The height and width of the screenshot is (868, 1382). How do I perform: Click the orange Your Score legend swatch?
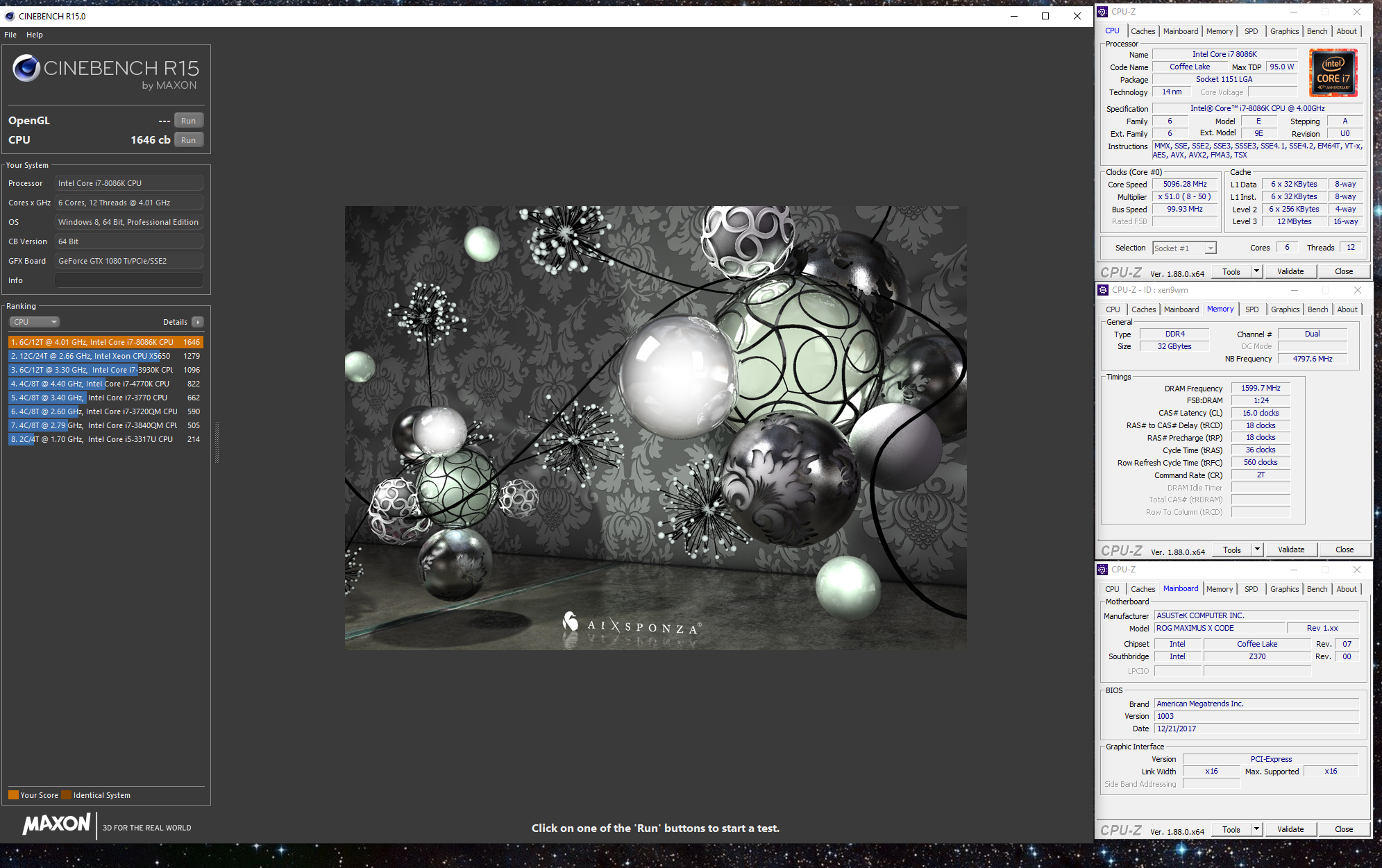[x=13, y=795]
